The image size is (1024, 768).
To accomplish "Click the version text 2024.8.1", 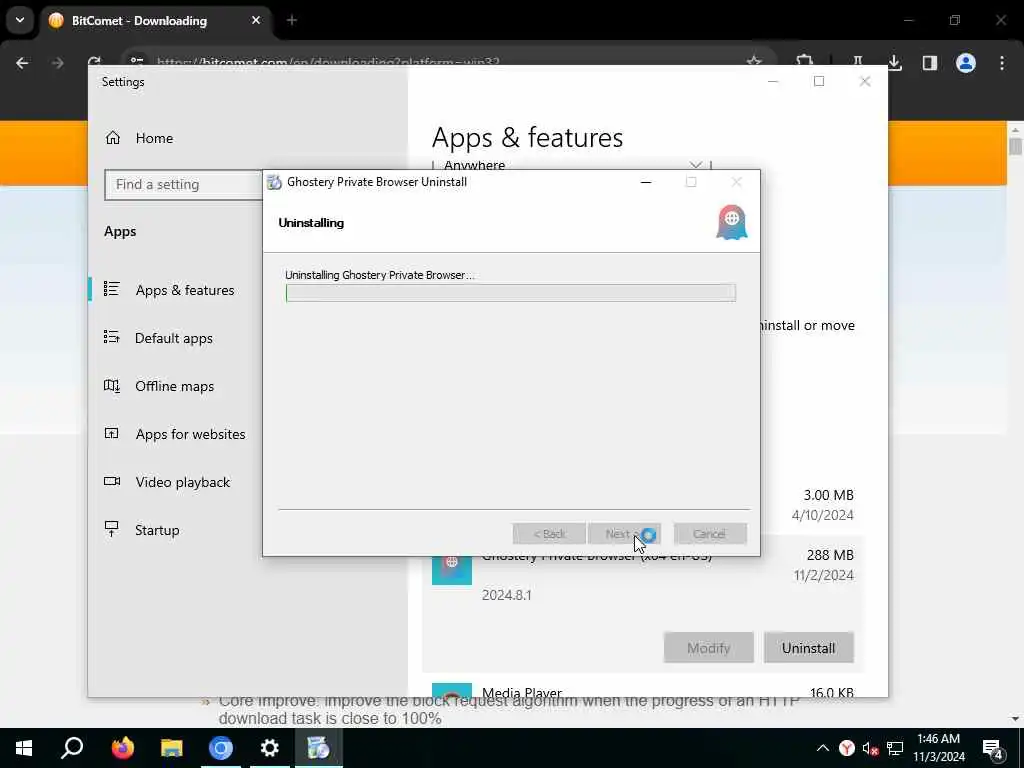I will (x=507, y=596).
